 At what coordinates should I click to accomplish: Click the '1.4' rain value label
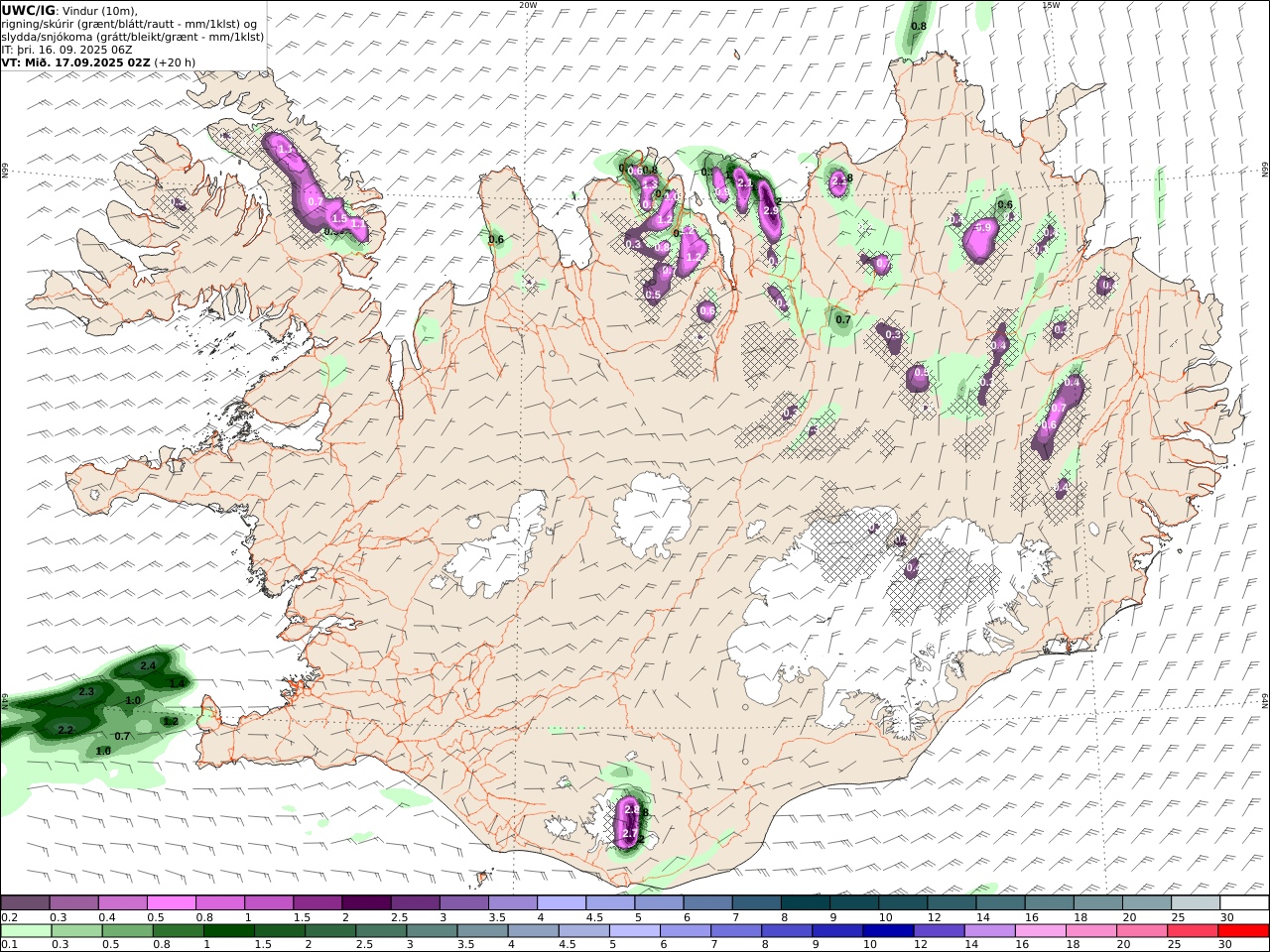click(x=178, y=683)
